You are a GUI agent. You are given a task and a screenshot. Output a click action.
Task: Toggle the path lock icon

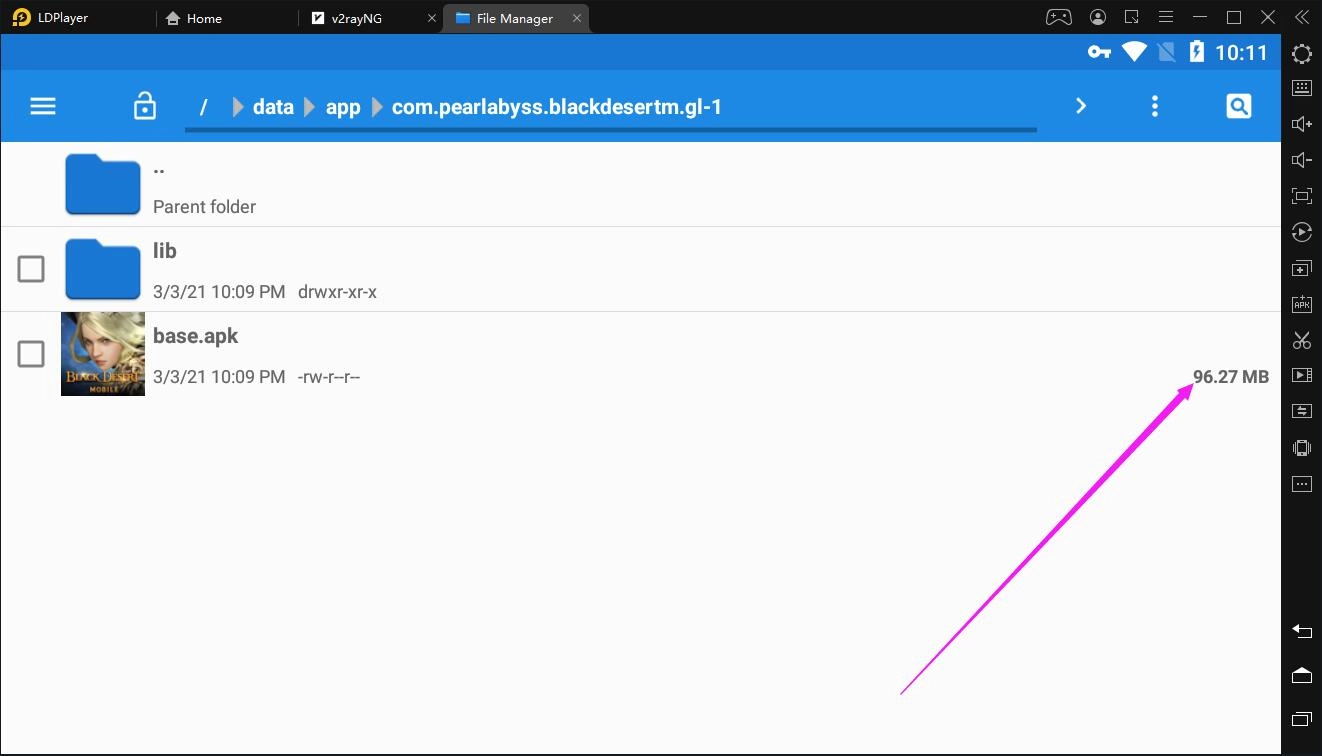click(x=144, y=105)
